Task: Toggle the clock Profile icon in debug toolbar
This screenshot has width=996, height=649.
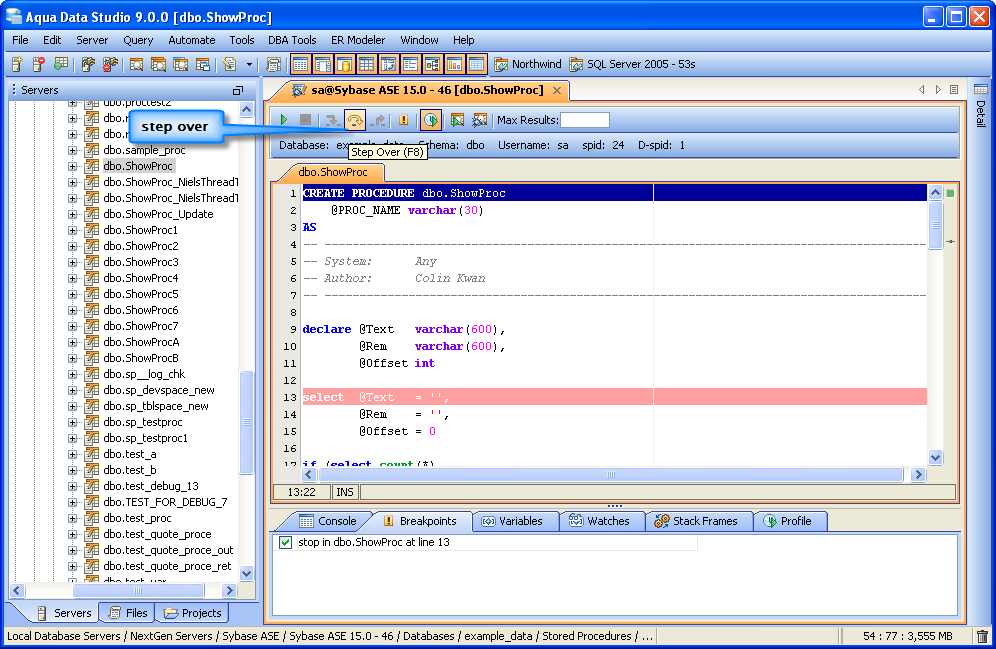Action: pos(431,119)
